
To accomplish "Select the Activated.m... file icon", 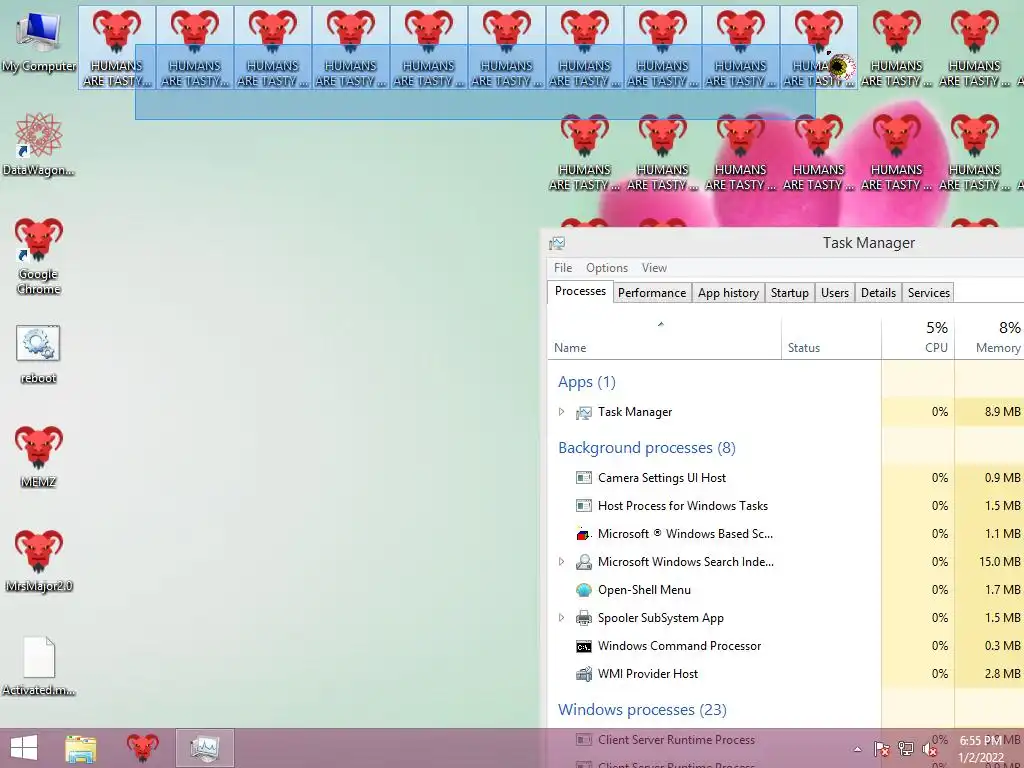I will (39, 666).
